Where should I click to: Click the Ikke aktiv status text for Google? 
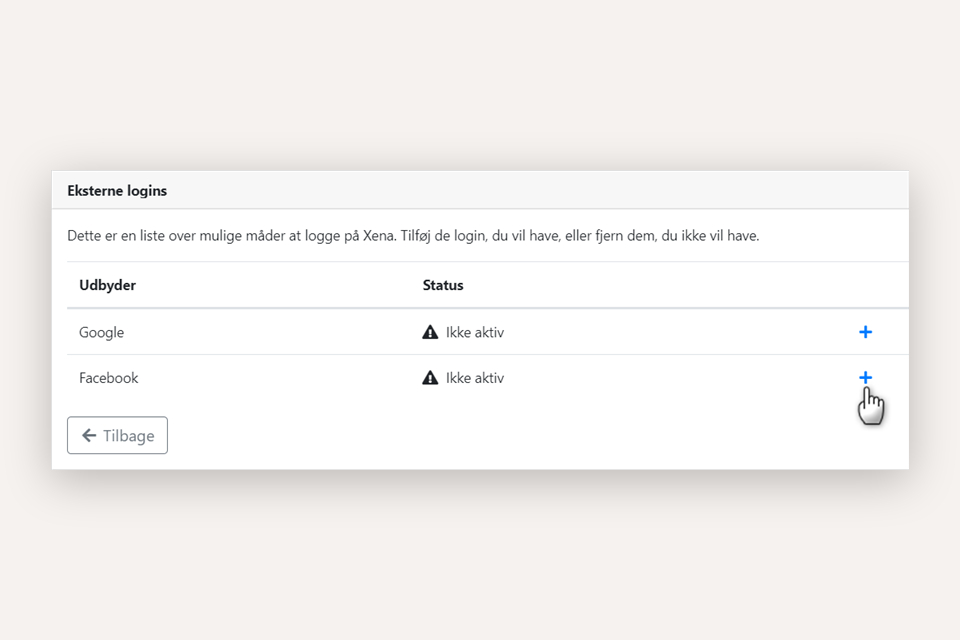pyautogui.click(x=474, y=331)
